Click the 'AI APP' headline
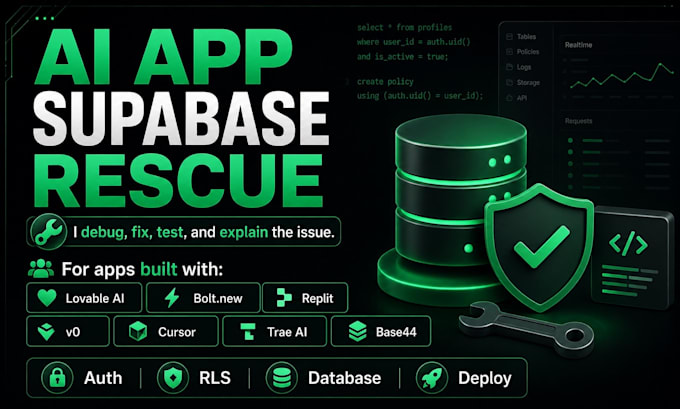 [x=163, y=57]
